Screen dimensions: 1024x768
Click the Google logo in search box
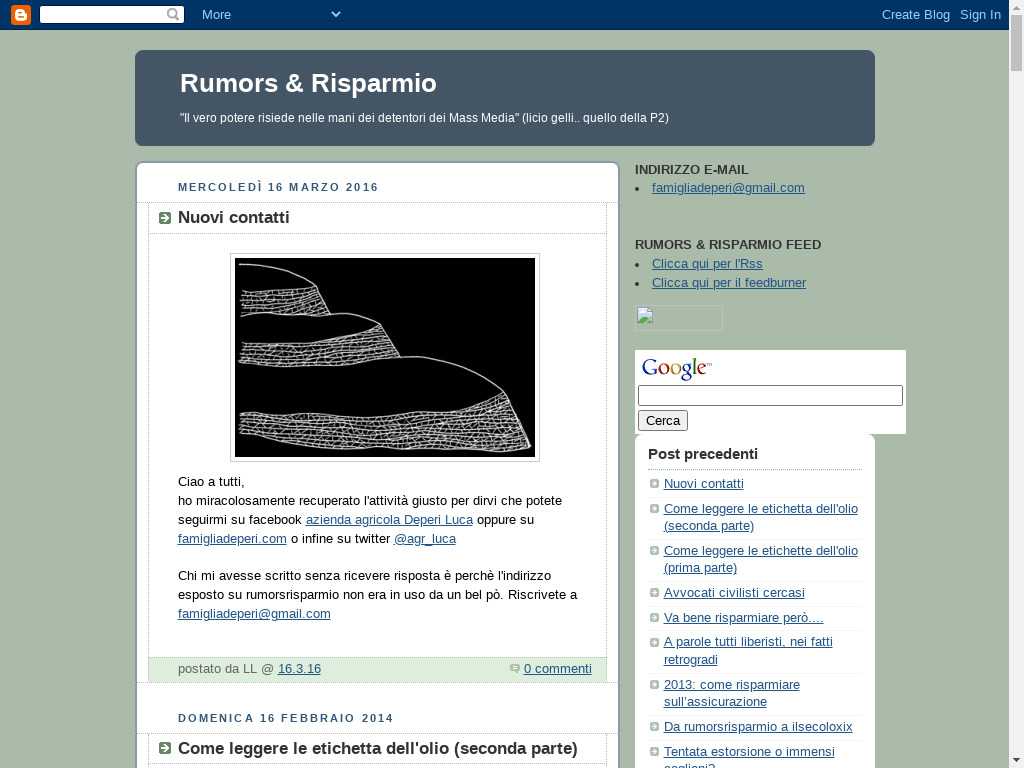coord(676,369)
